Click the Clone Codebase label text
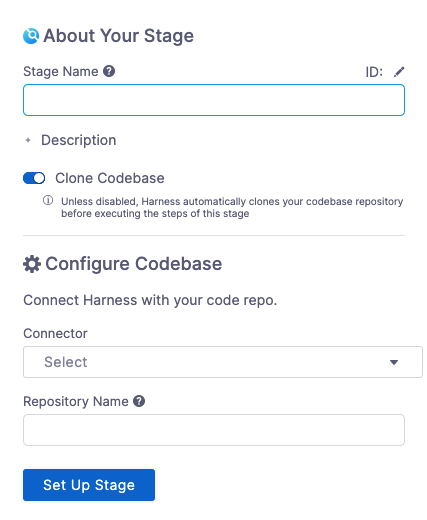The width and height of the screenshot is (427, 520). click(110, 178)
